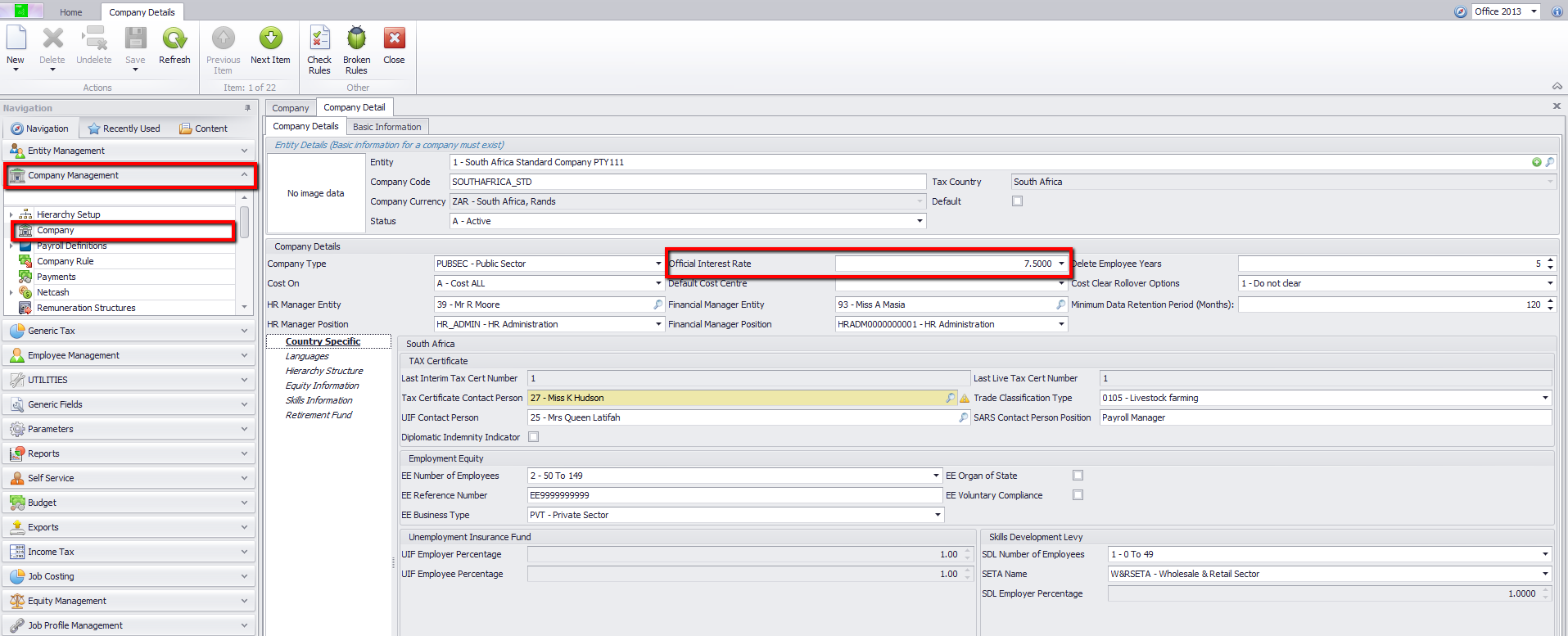Open the Status dropdown

(920, 221)
